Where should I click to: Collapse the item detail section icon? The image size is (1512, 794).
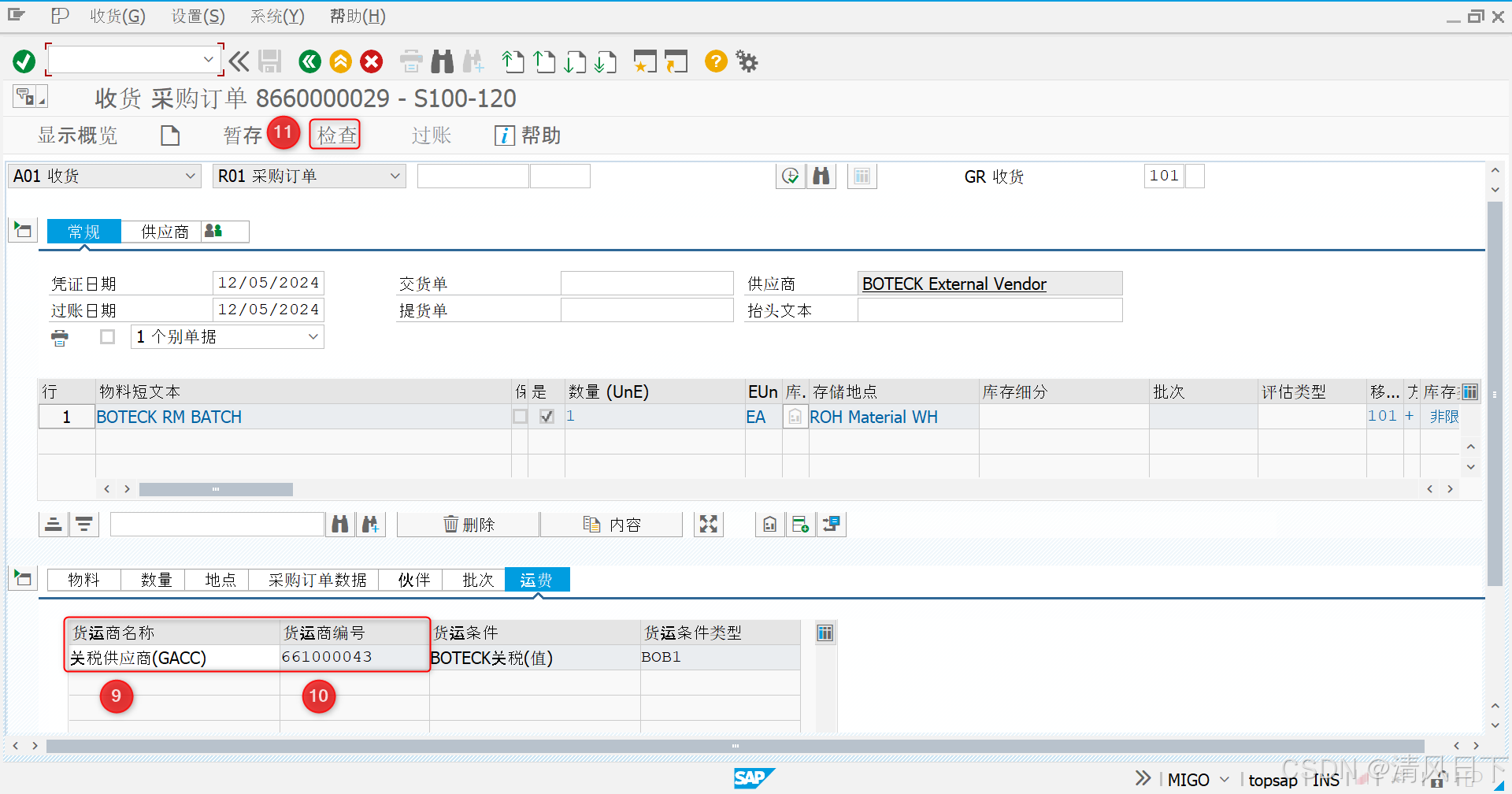click(x=23, y=579)
